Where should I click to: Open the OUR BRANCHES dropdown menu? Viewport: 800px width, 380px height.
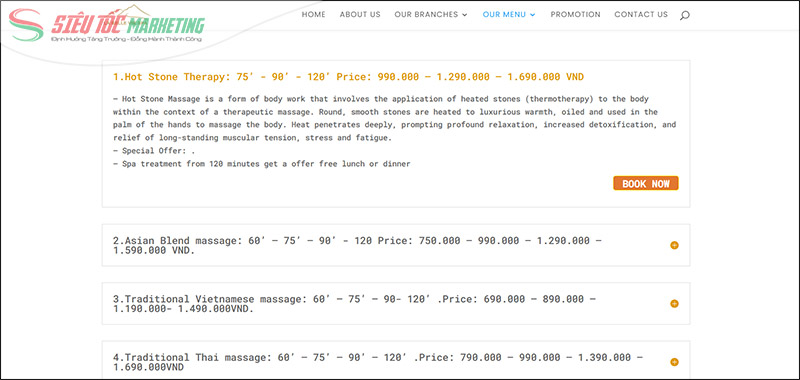[431, 15]
